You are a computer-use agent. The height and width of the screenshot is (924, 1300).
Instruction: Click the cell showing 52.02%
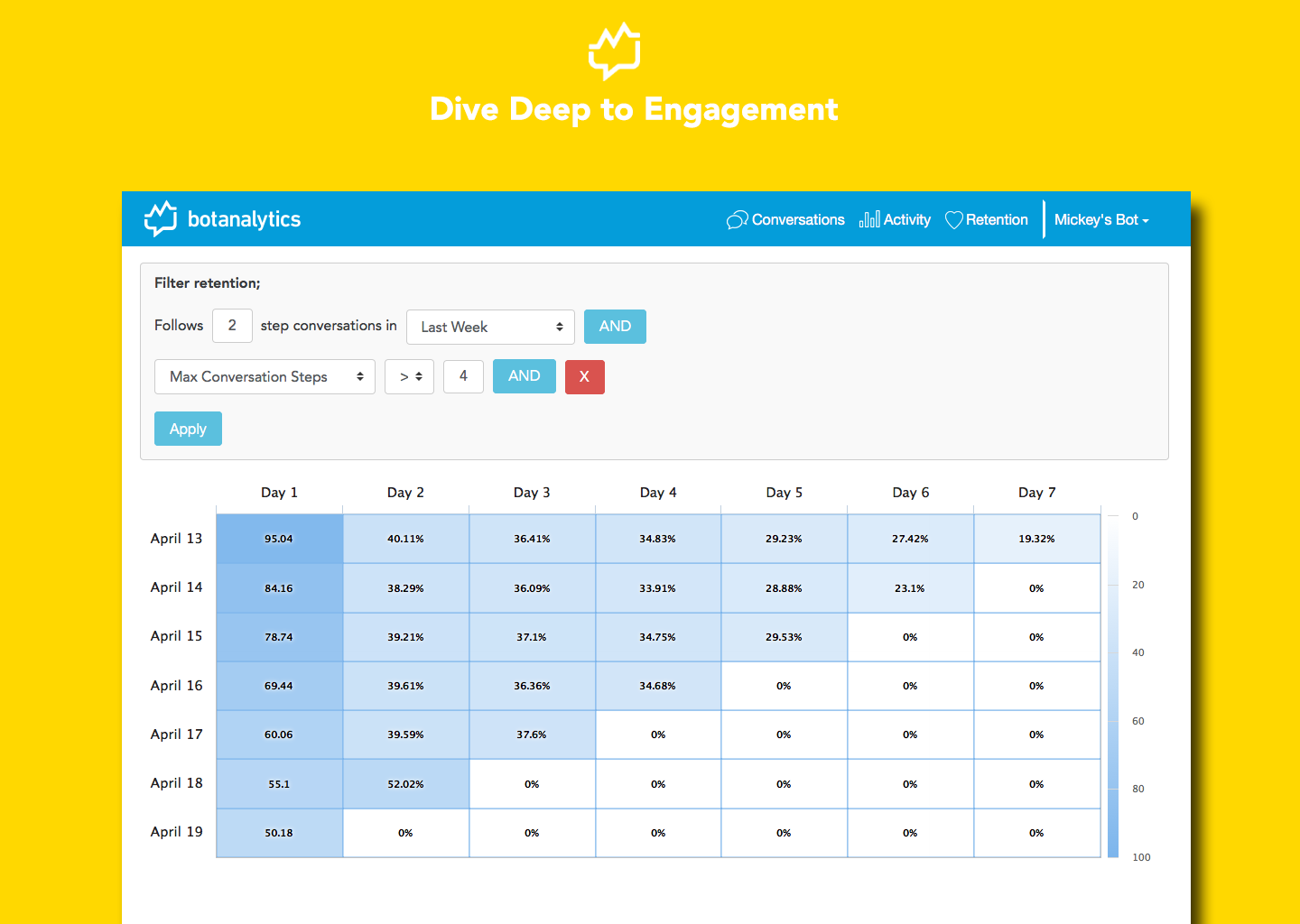pos(405,784)
